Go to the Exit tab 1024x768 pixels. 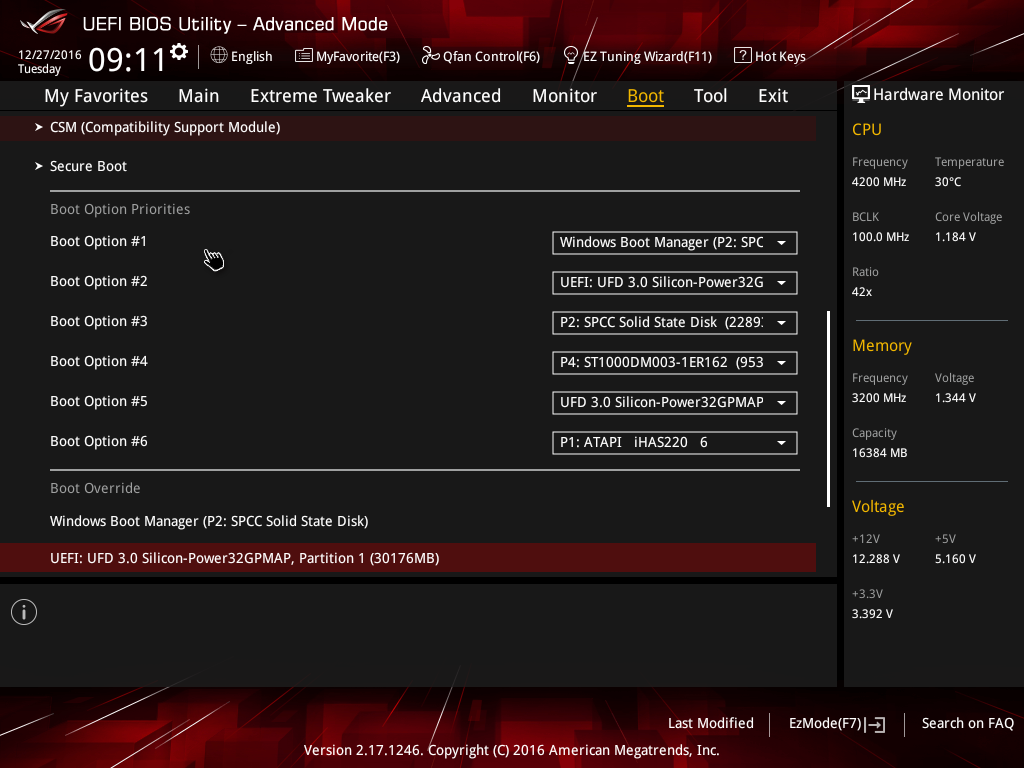pyautogui.click(x=773, y=96)
